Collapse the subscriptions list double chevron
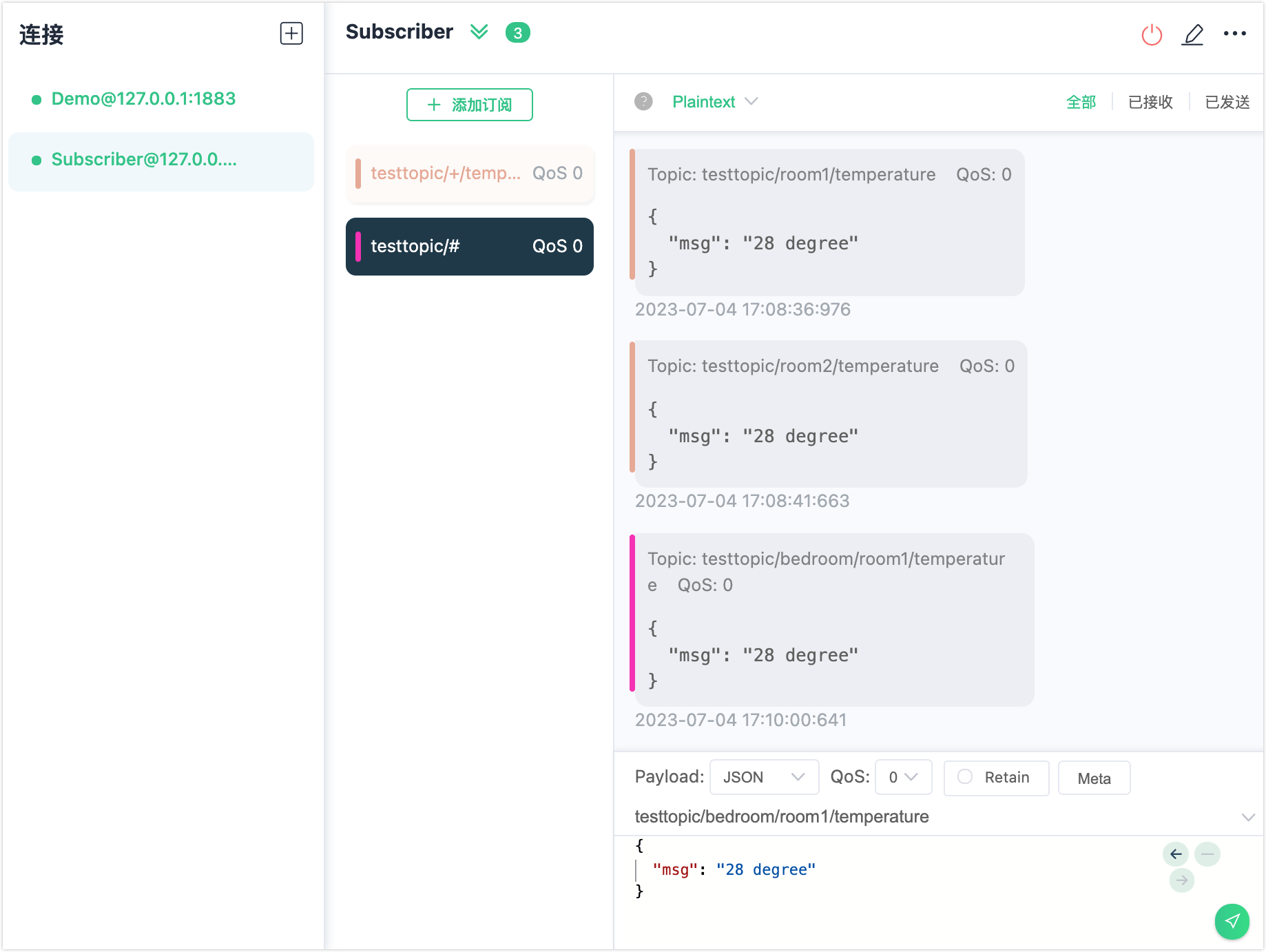This screenshot has width=1266, height=952. pyautogui.click(x=479, y=32)
